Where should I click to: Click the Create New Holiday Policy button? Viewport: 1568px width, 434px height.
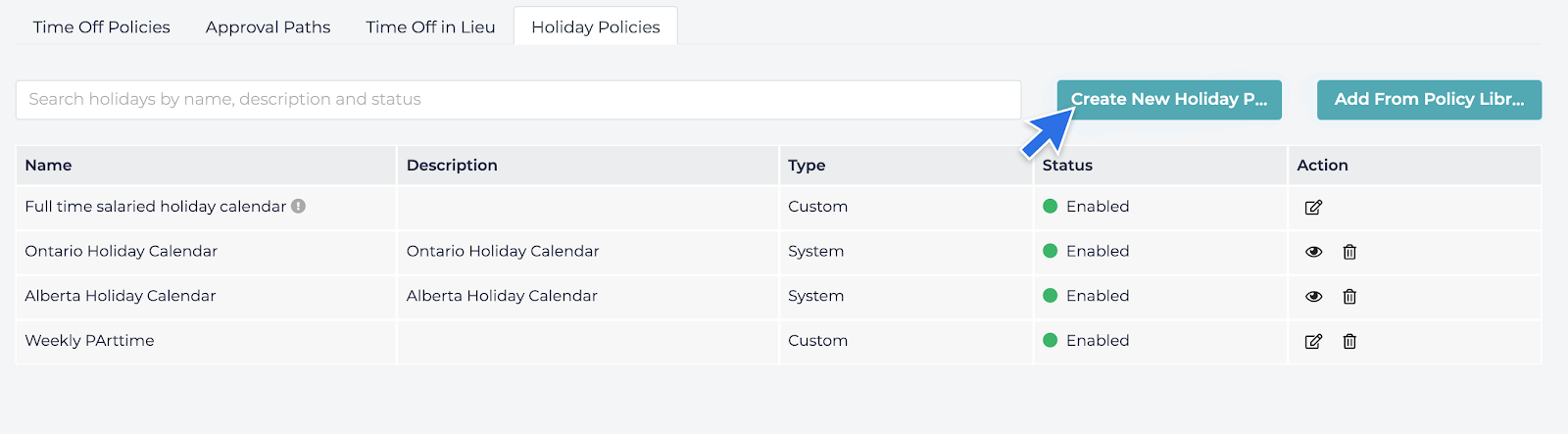click(1169, 100)
